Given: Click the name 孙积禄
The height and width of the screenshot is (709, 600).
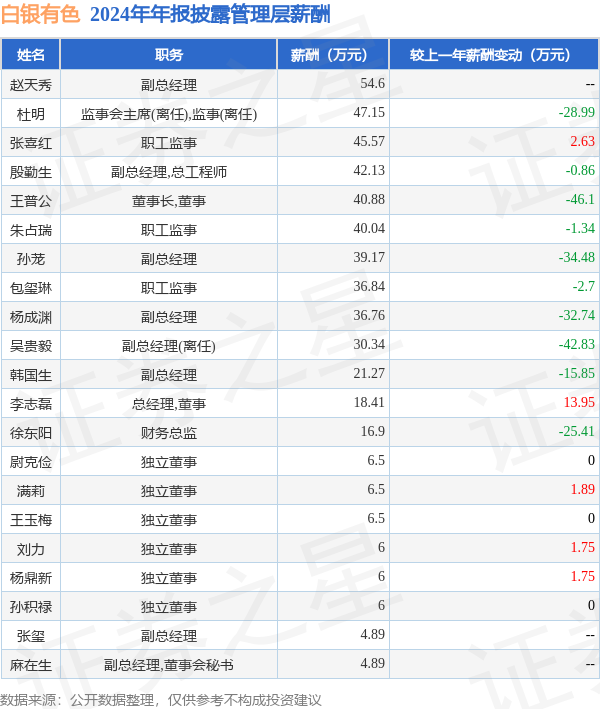Looking at the screenshot, I should [31, 607].
